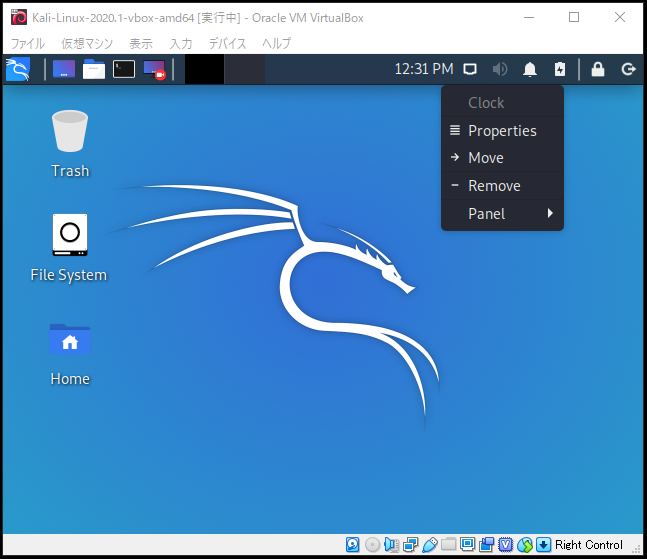Choose Properties in the clock context menu
647x559 pixels.
click(502, 131)
